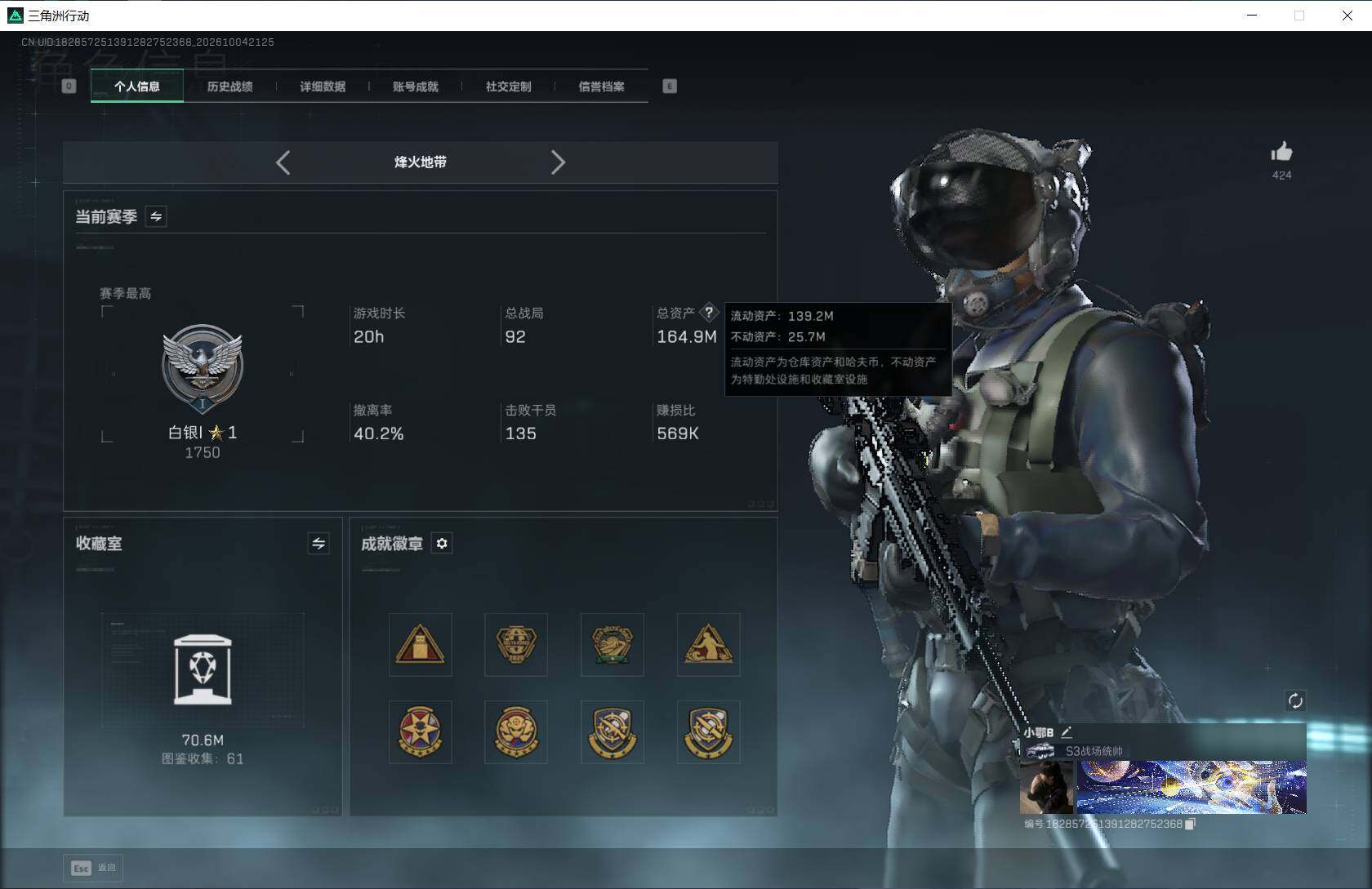The image size is (1372, 889).
Task: Go to next mode with right arrow
Action: point(558,162)
